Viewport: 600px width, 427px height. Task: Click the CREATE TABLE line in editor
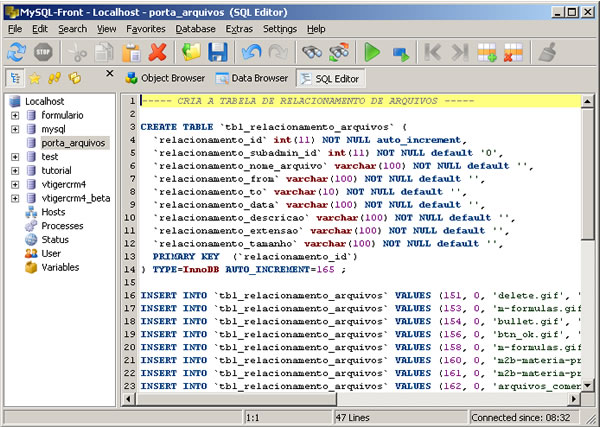coord(273,127)
